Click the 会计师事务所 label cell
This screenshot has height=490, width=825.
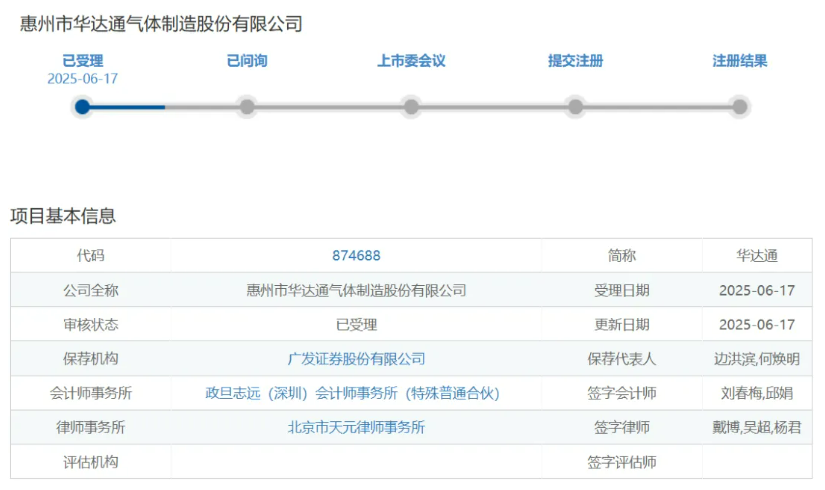pos(90,393)
